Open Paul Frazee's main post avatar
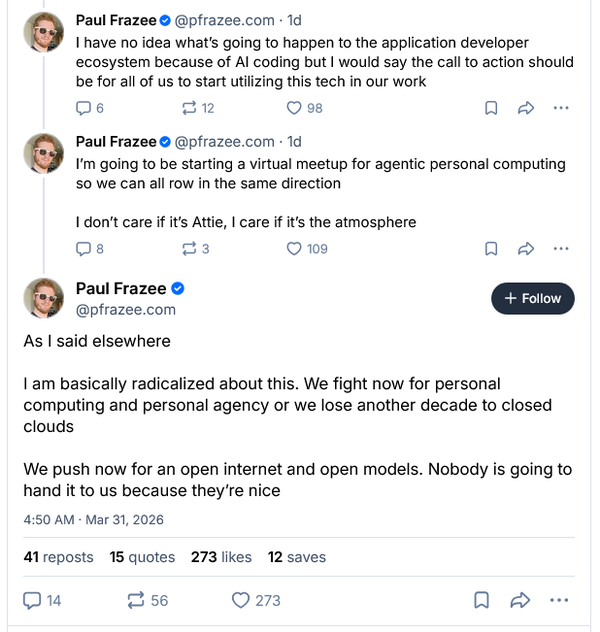This screenshot has height=632, width=600. coord(44,298)
